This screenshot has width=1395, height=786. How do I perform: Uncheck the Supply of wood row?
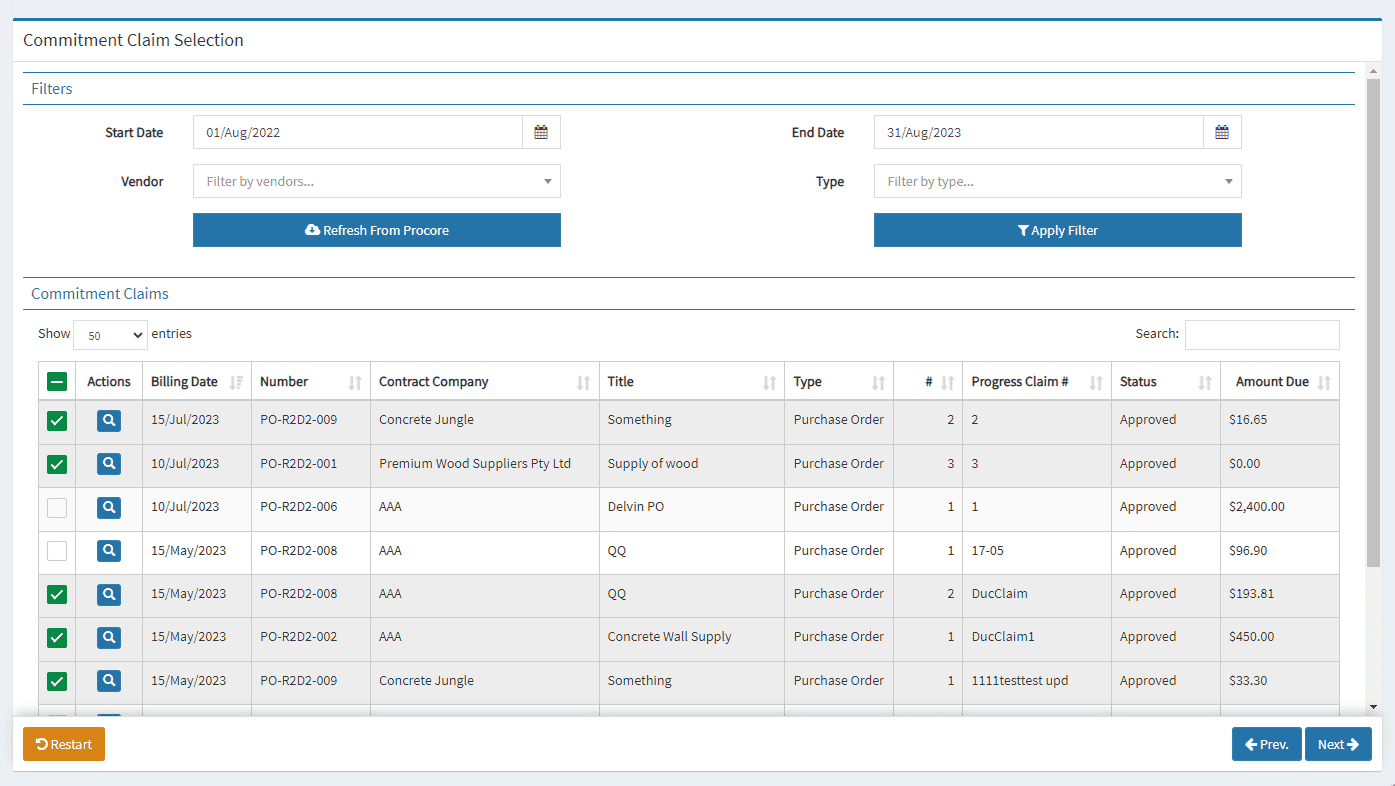57,464
